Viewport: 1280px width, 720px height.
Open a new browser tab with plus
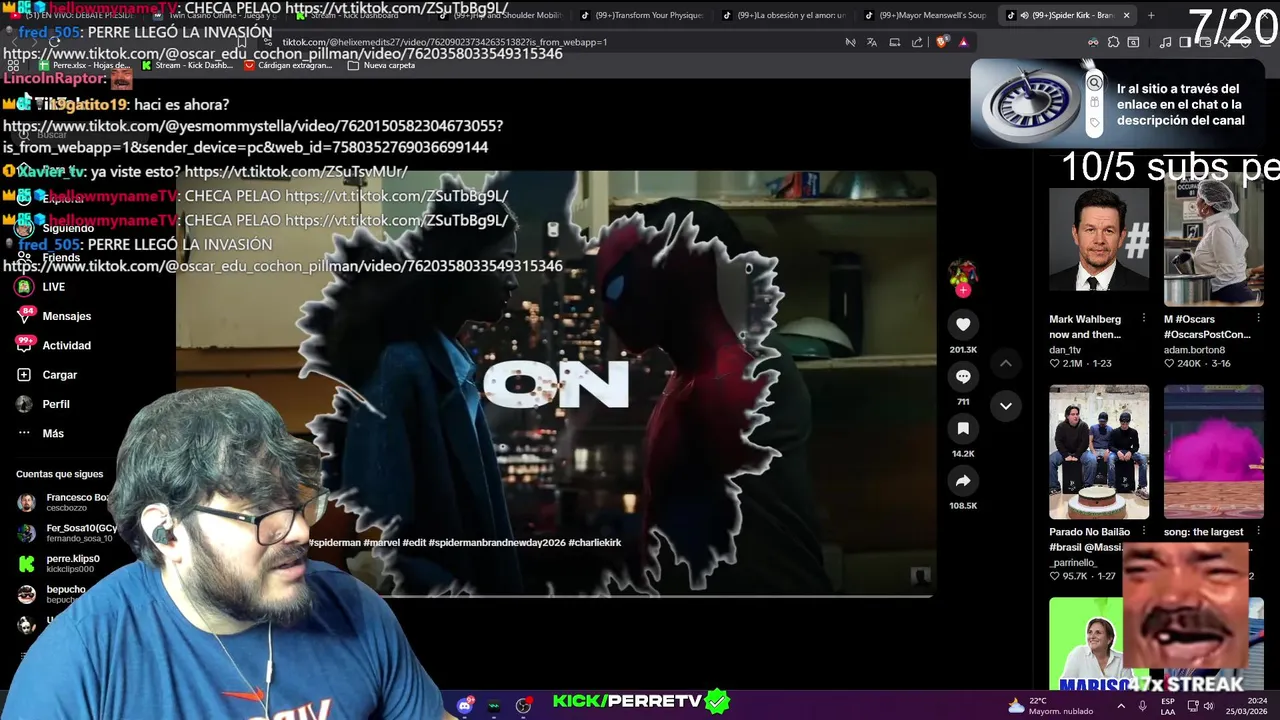[1151, 15]
